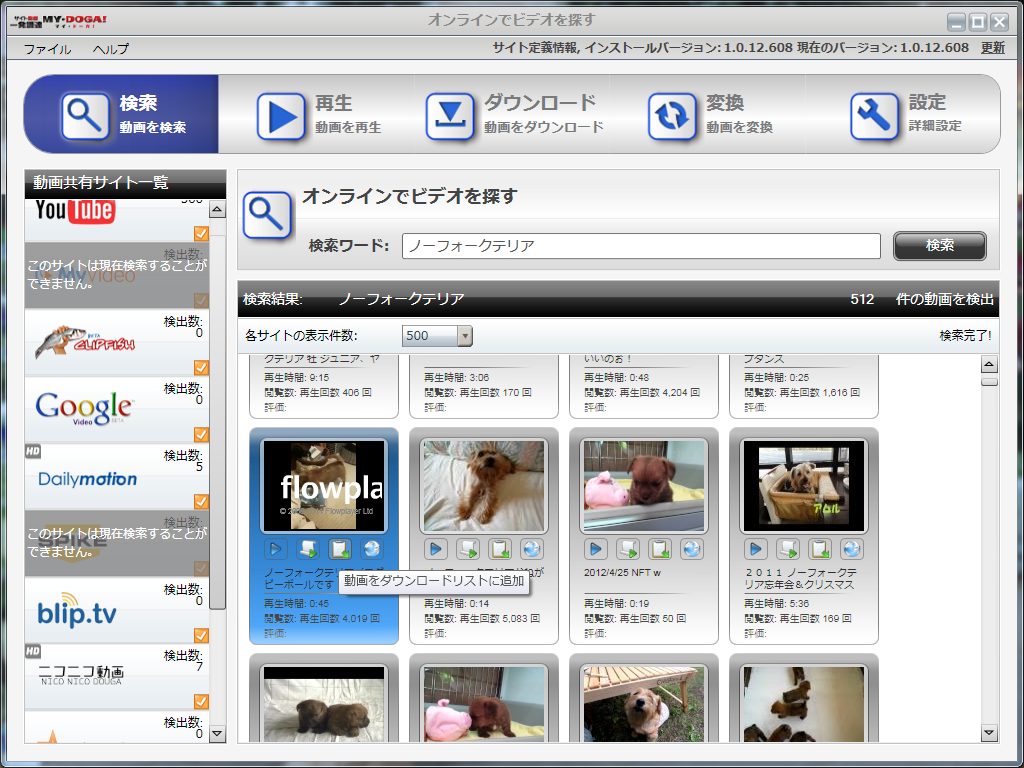Screen dimensions: 1024x768
Task: Open the 0:45 video in web browser
Action: click(x=372, y=549)
